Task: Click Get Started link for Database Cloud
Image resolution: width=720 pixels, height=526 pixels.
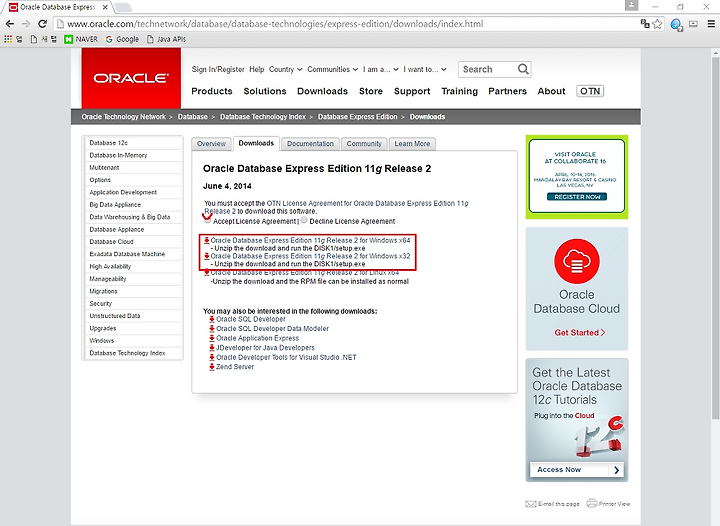Action: click(x=579, y=333)
